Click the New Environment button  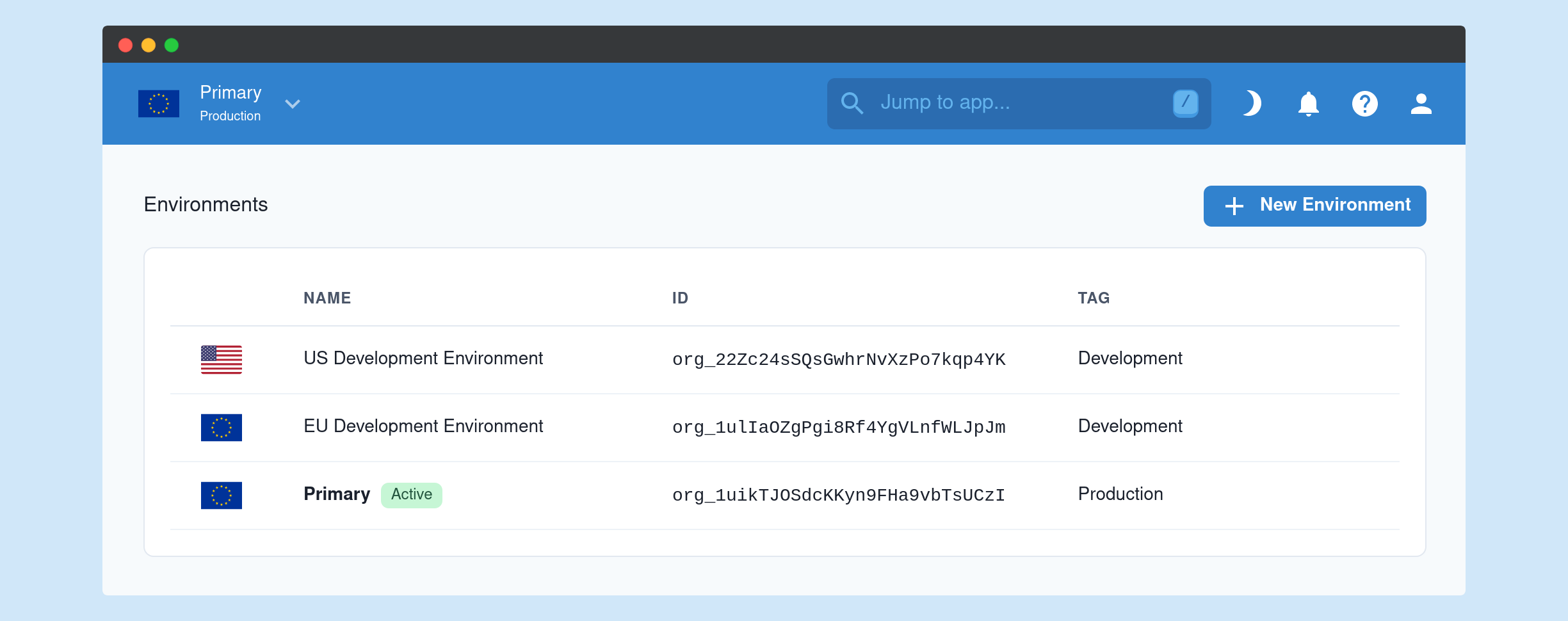(1314, 206)
